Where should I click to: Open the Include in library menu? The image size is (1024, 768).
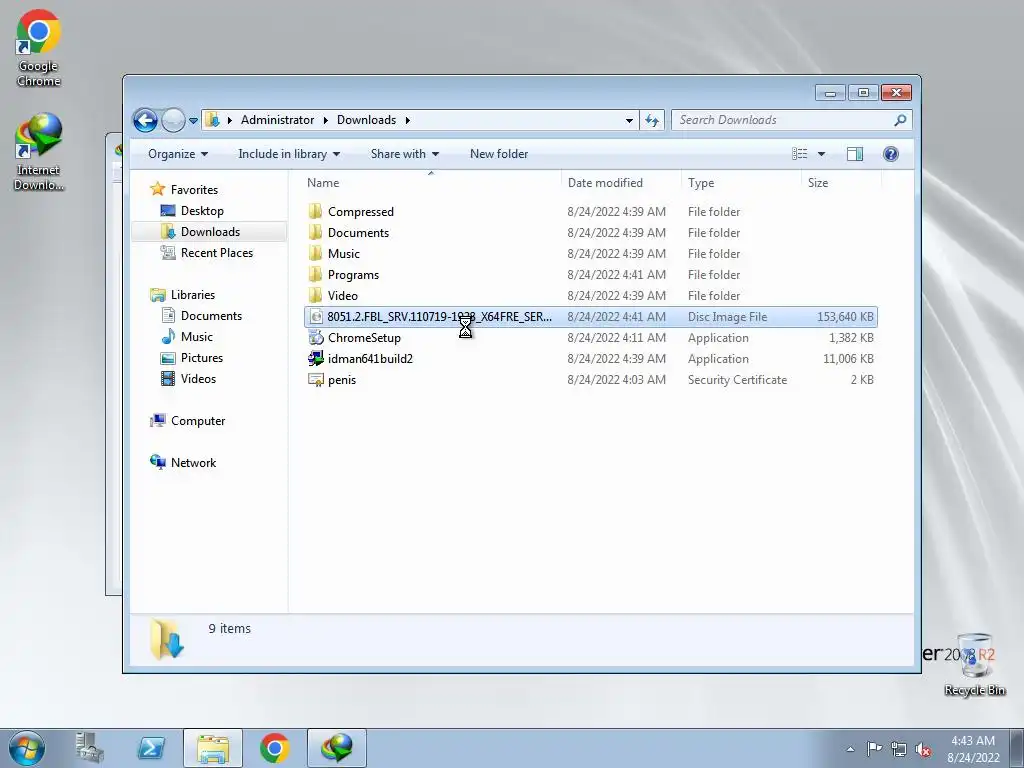(x=289, y=154)
